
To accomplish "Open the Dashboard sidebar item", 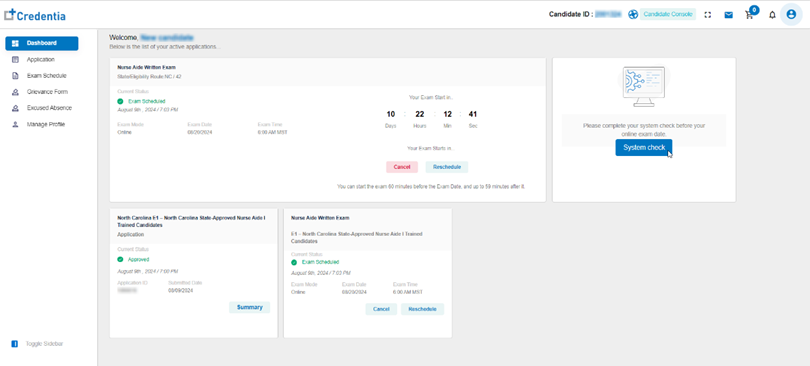I will click(x=42, y=43).
